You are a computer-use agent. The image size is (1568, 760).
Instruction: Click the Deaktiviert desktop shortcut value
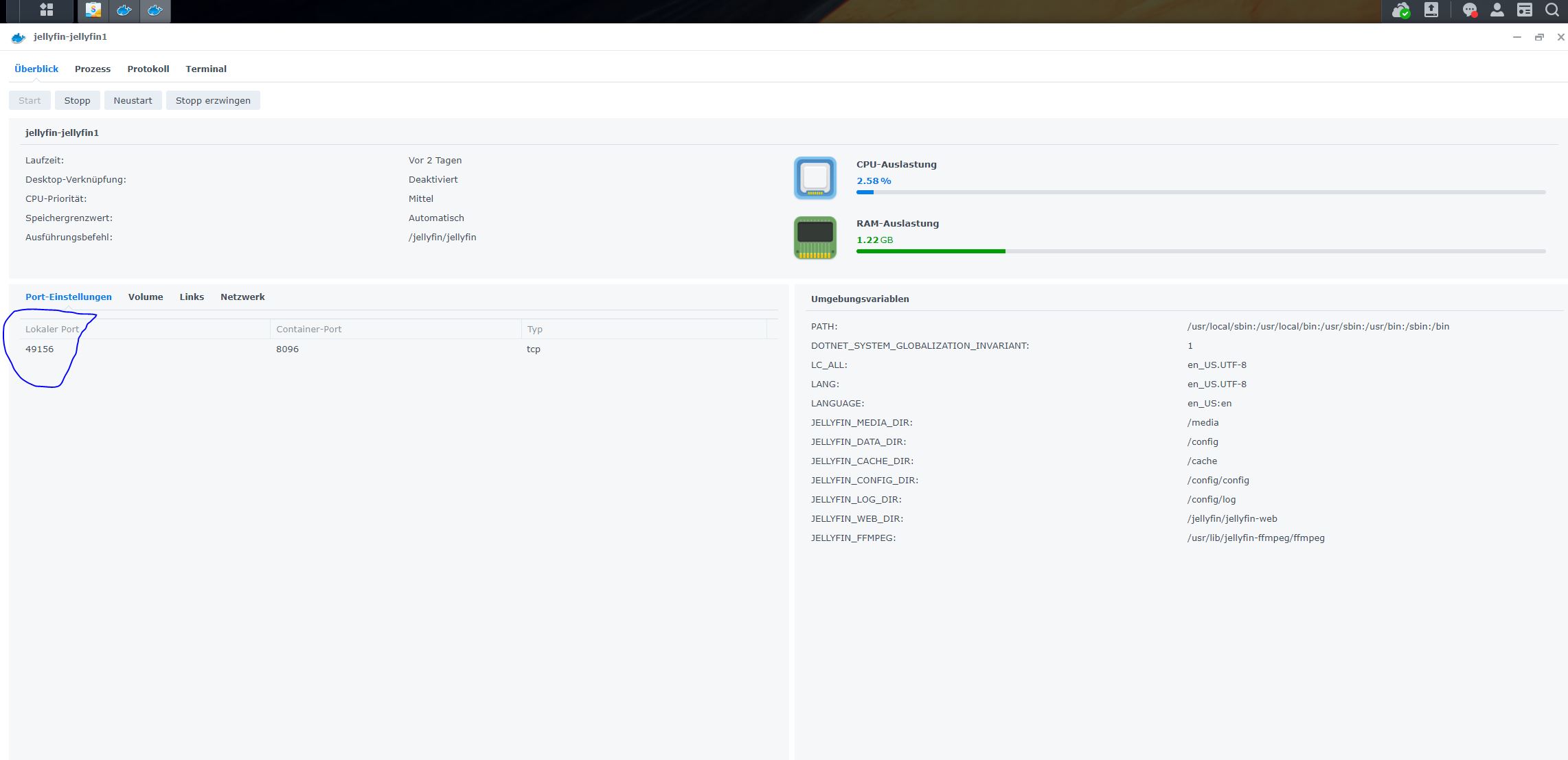[x=433, y=179]
